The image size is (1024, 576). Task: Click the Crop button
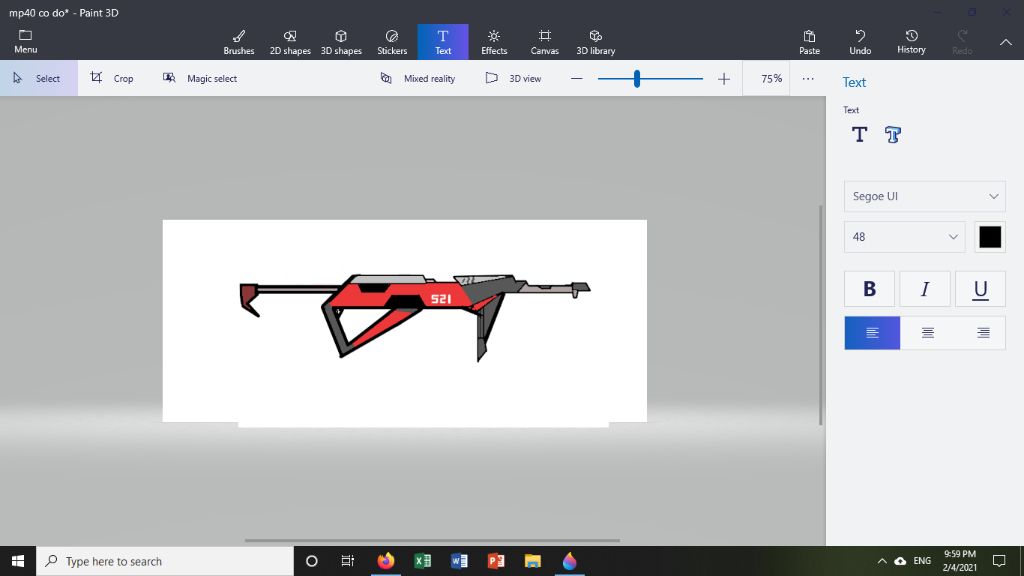click(112, 78)
